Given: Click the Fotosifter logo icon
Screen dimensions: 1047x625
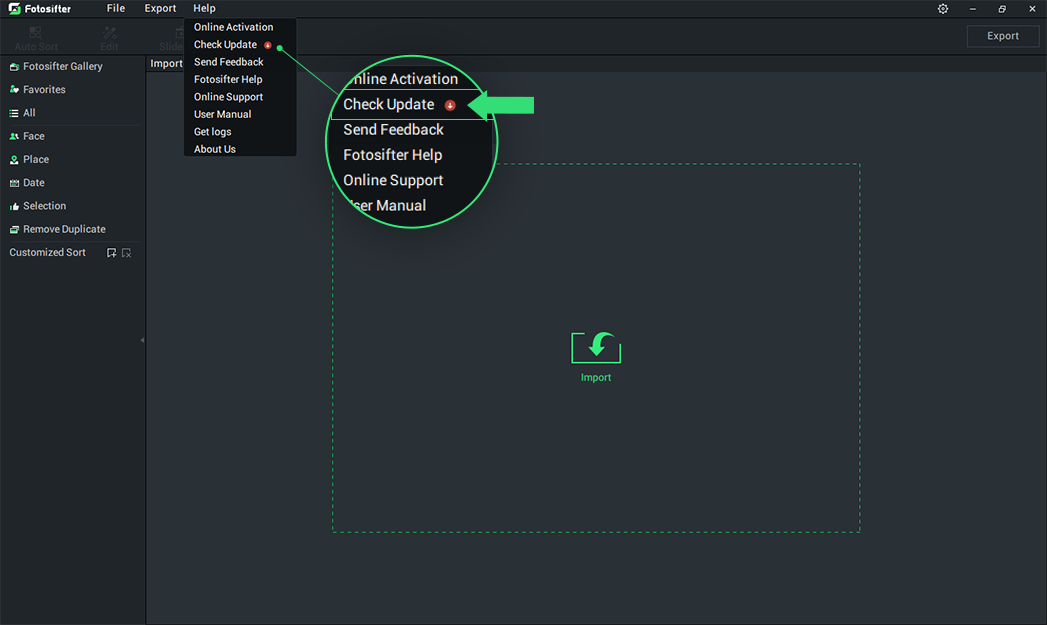Looking at the screenshot, I should coord(14,9).
